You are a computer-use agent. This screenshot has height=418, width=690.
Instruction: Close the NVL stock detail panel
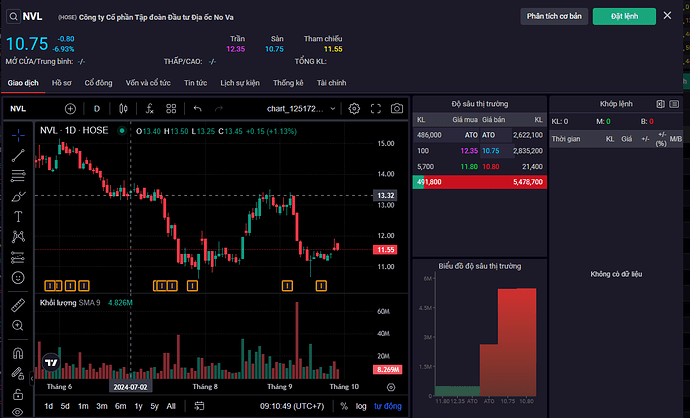(x=668, y=16)
